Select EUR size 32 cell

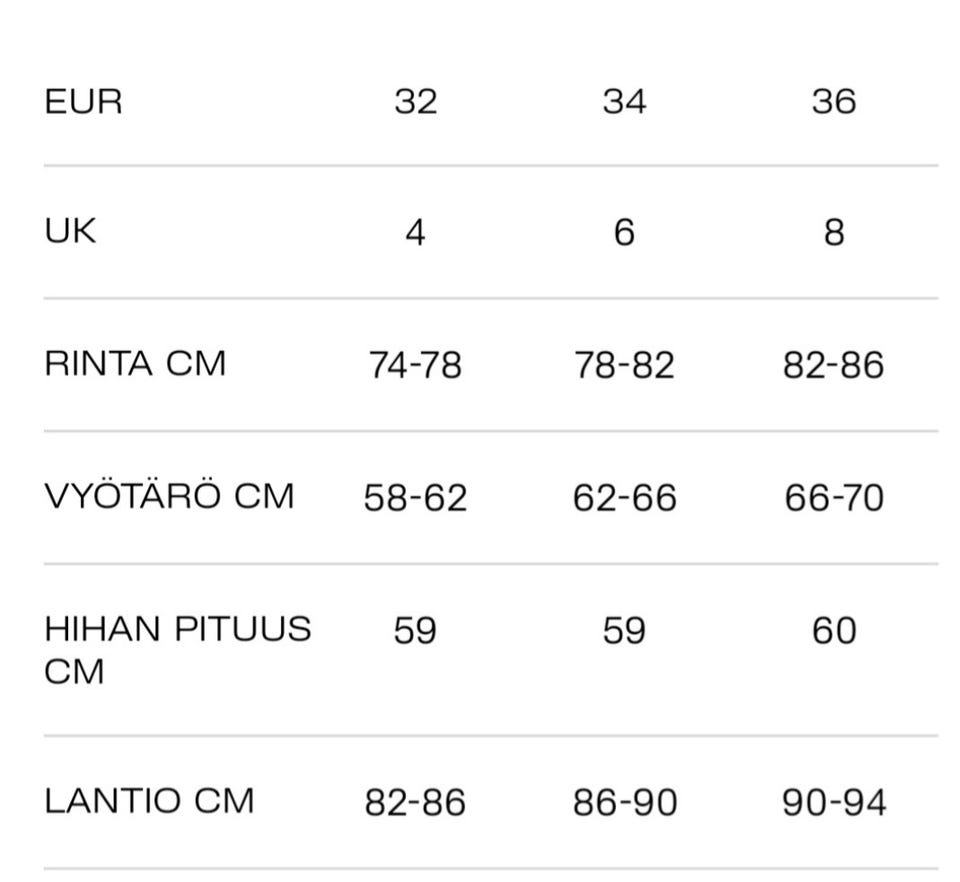(415, 102)
